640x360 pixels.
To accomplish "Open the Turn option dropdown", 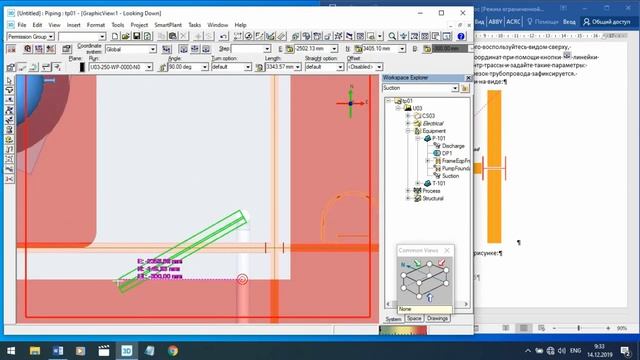I will click(248, 67).
